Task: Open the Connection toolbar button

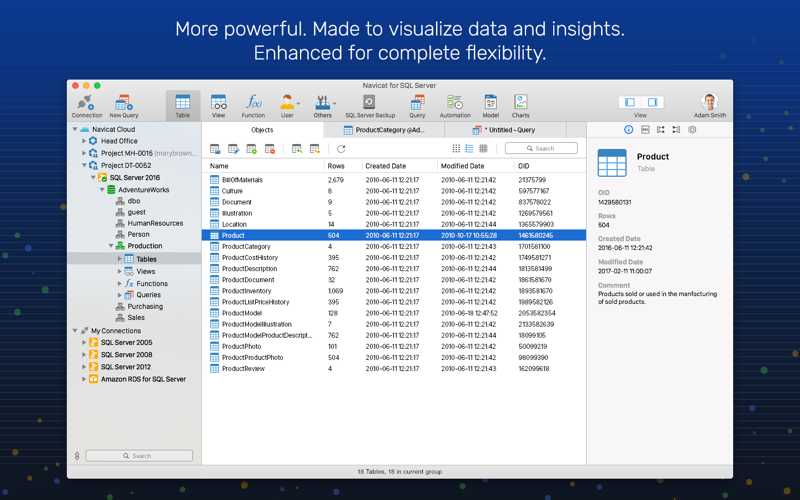Action: 86,106
